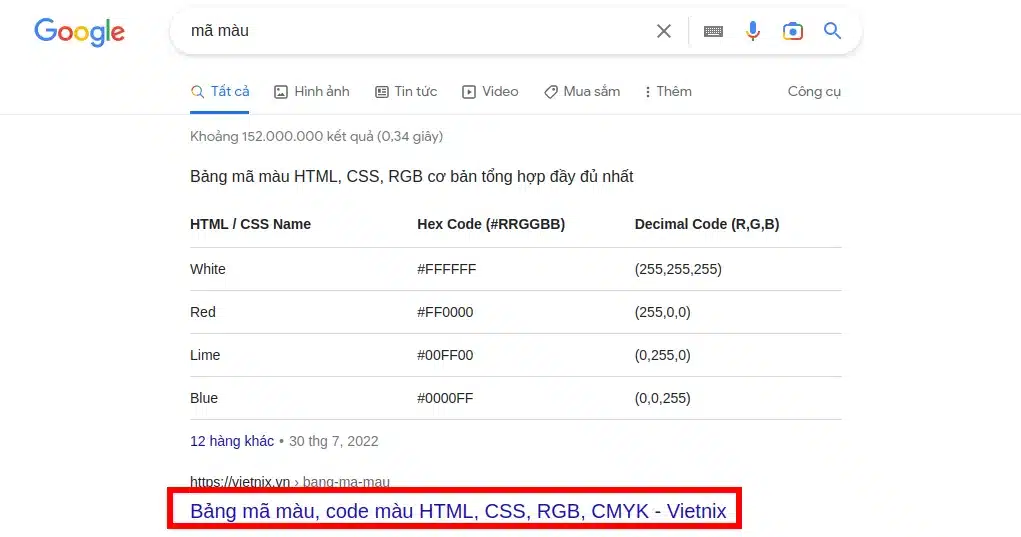Clear the search query with X
The width and height of the screenshot is (1021, 537).
664,31
